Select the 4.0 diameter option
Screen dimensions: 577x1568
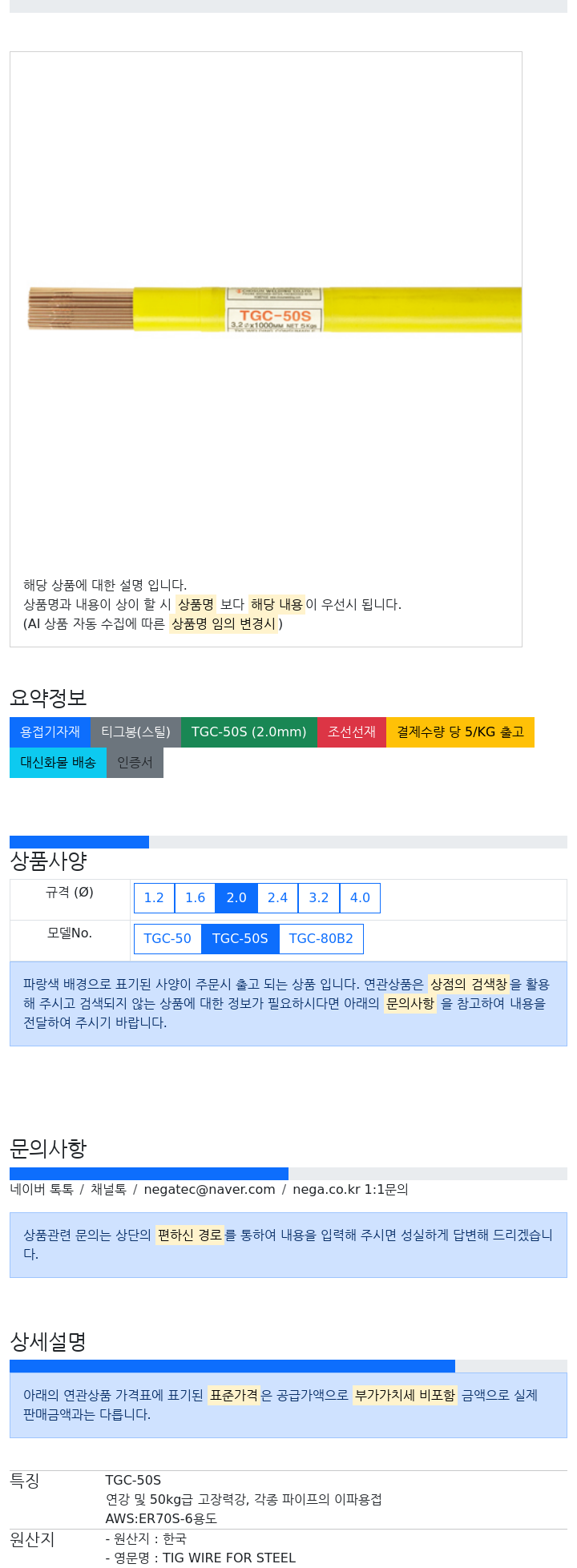pyautogui.click(x=360, y=897)
